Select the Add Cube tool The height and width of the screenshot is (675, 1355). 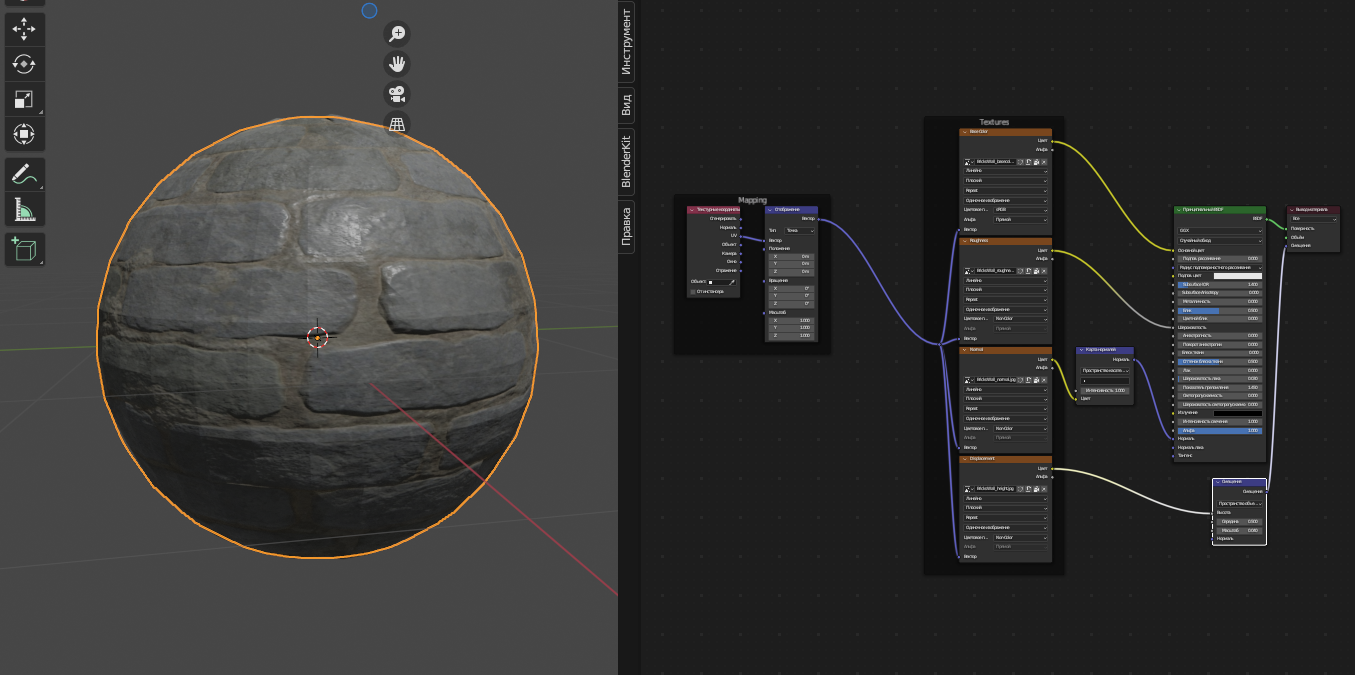24,249
